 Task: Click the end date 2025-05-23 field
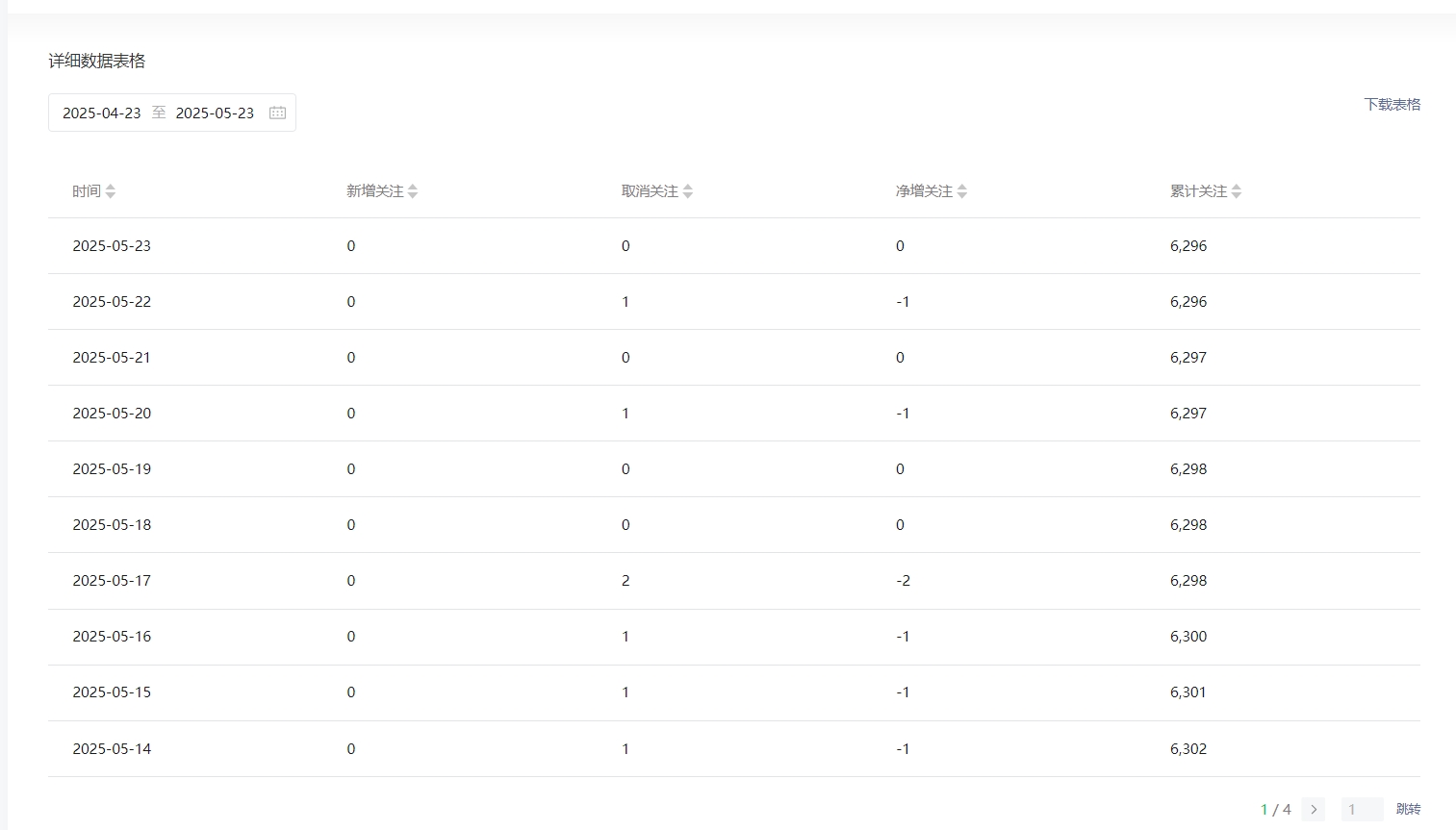pos(215,113)
